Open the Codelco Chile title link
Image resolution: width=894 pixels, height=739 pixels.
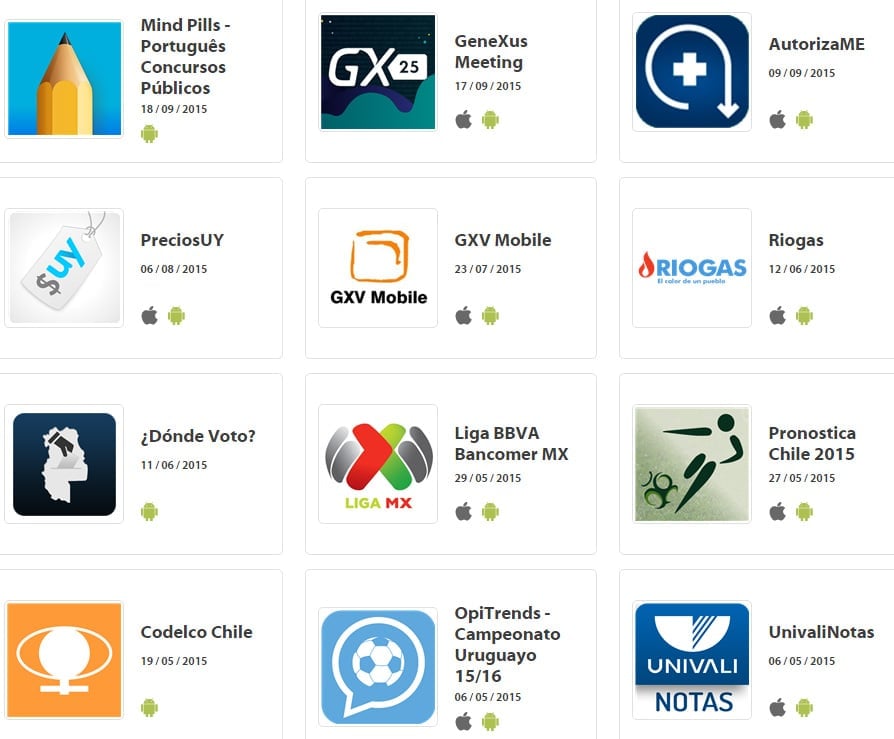click(197, 632)
